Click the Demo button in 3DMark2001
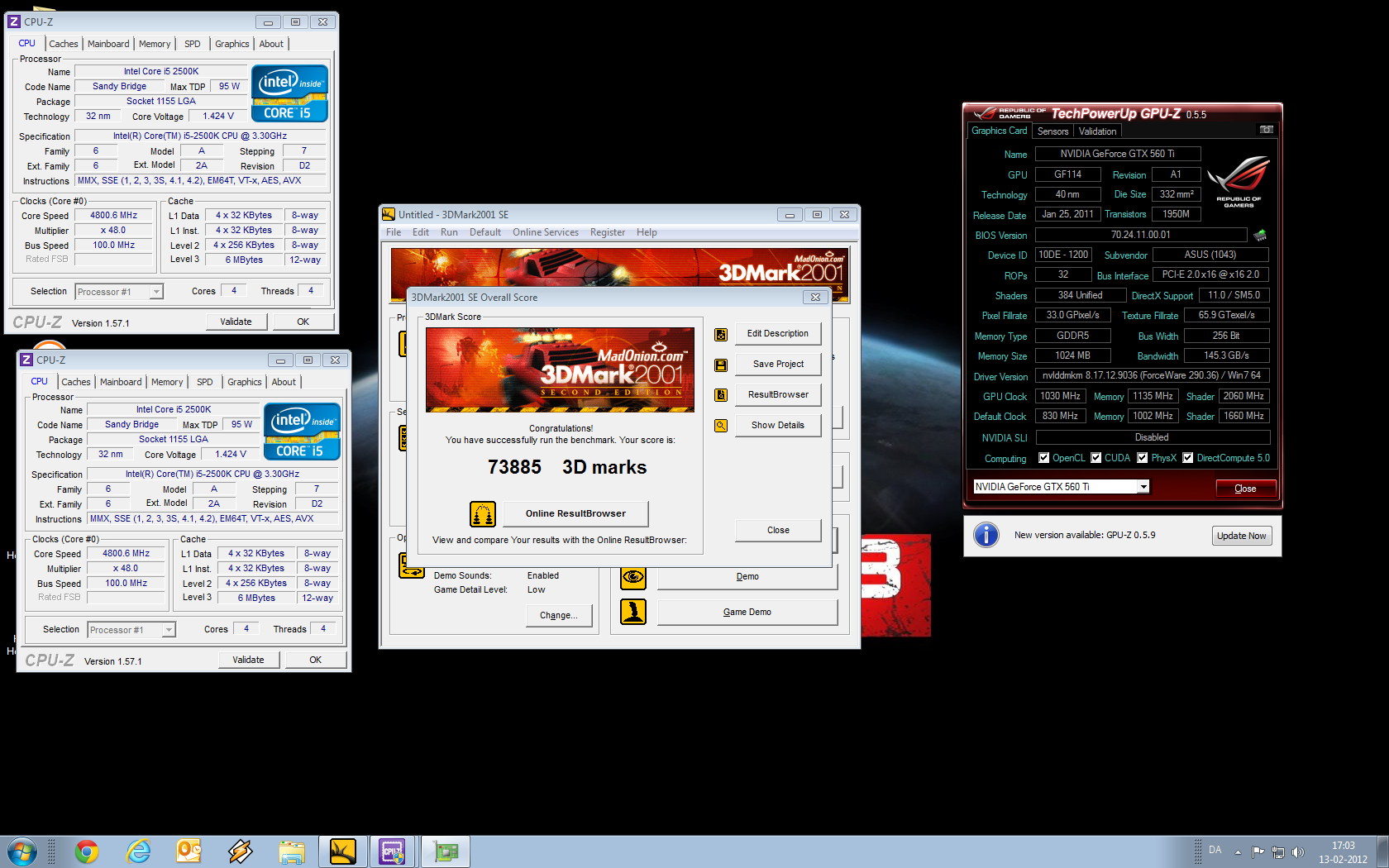The image size is (1389, 868). 747,577
